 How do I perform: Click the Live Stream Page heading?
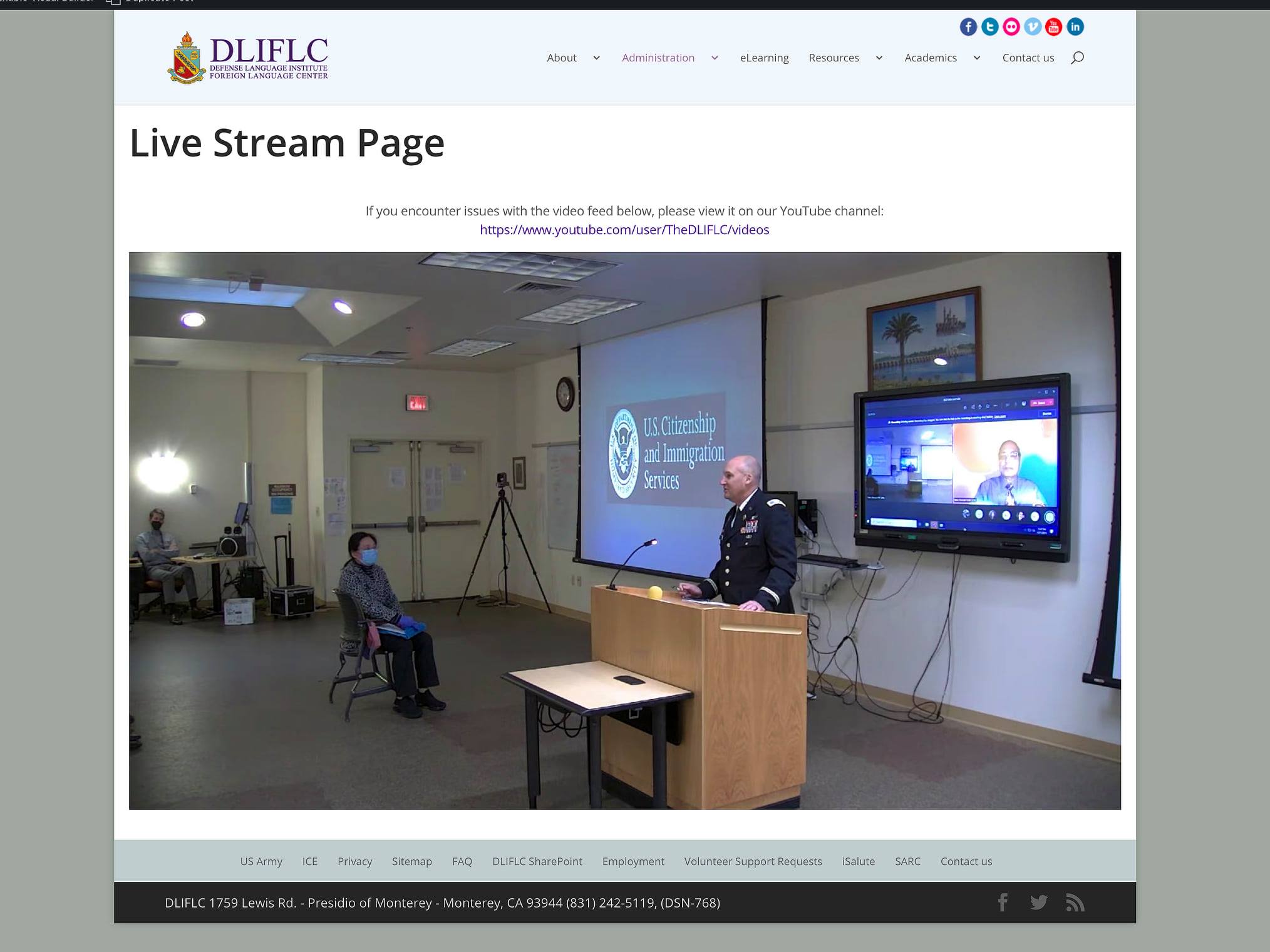287,143
